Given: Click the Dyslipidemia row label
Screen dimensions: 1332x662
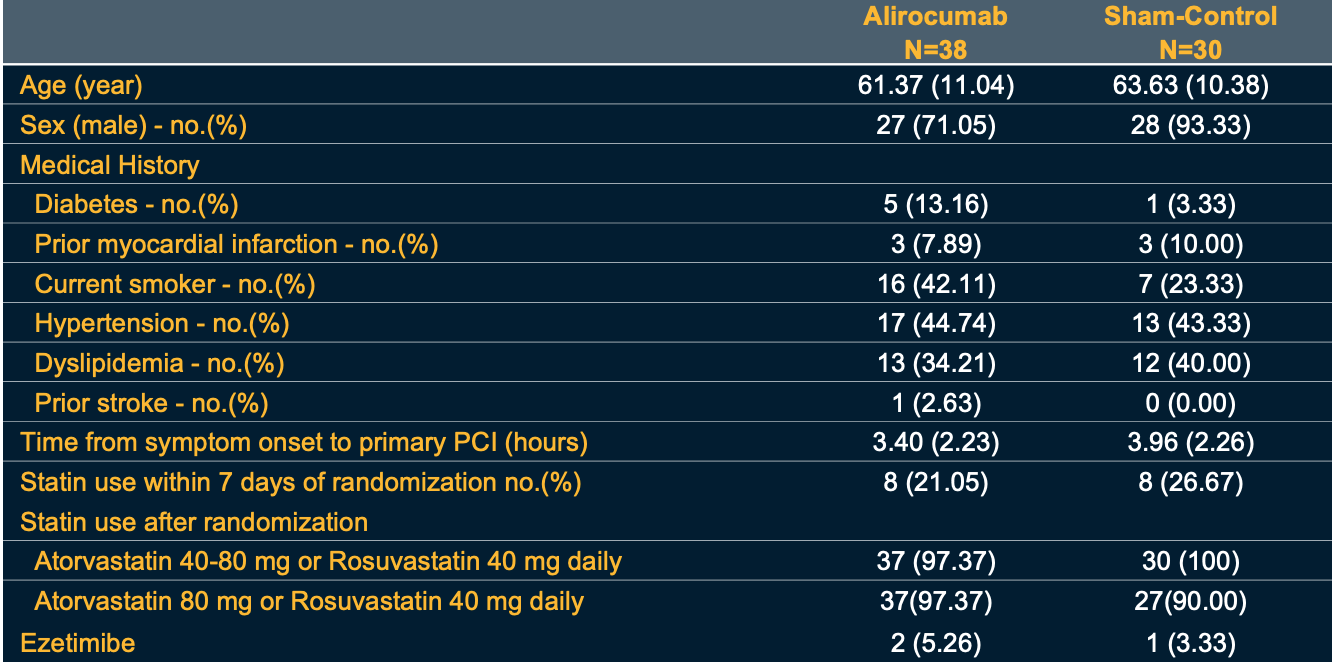Looking at the screenshot, I should (159, 363).
